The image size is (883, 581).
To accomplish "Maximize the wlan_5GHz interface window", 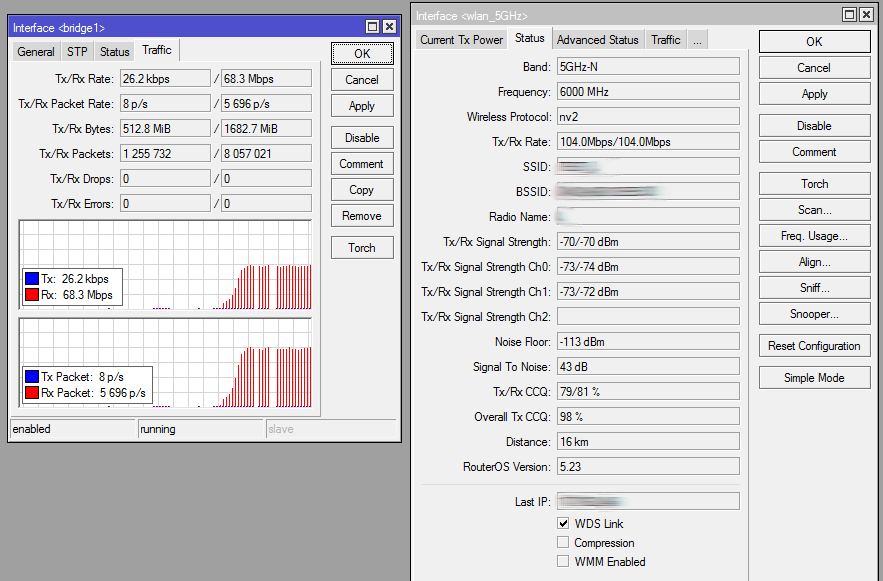I will click(x=849, y=14).
